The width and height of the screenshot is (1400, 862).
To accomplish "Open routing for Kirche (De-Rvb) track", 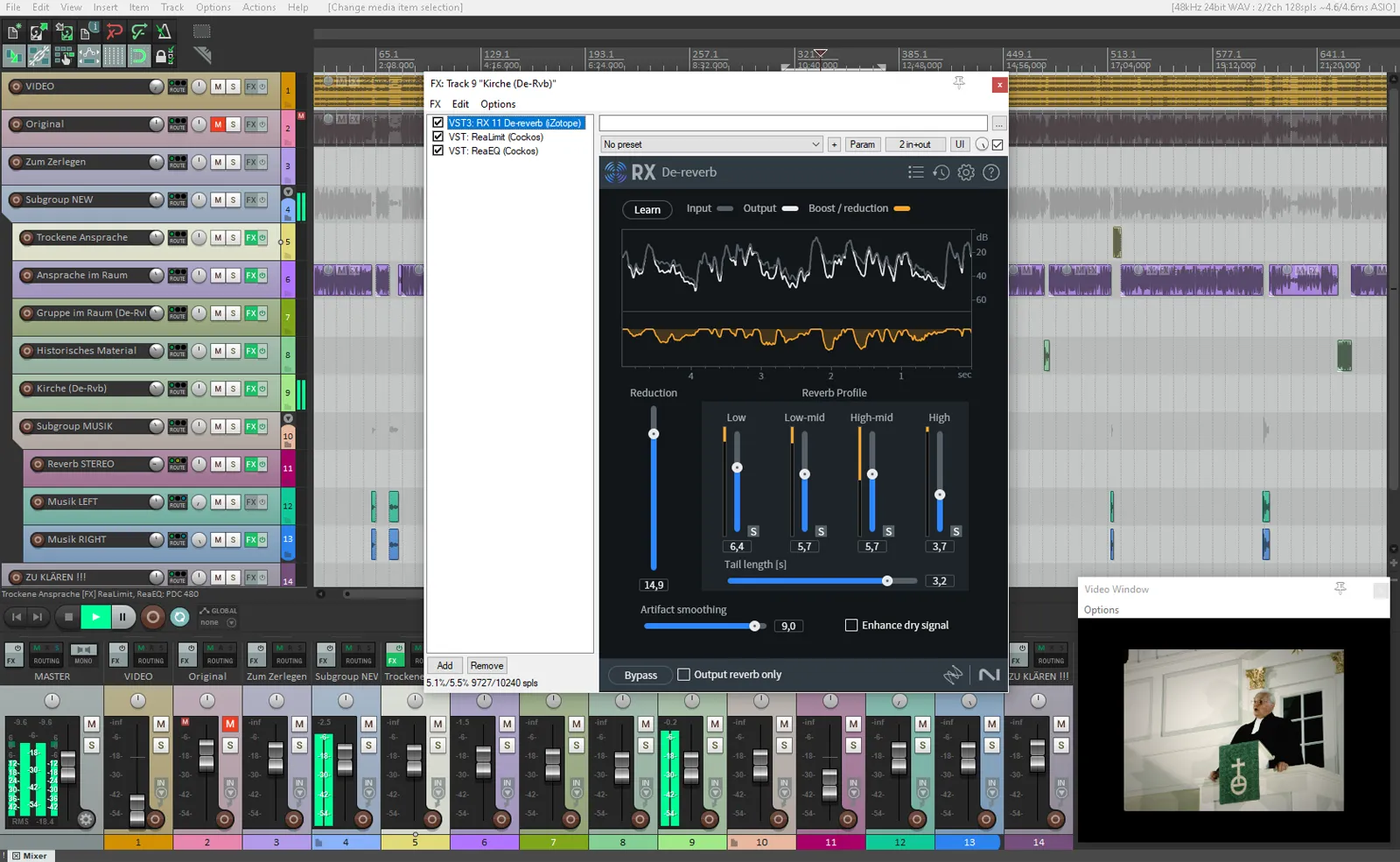I will pyautogui.click(x=178, y=389).
